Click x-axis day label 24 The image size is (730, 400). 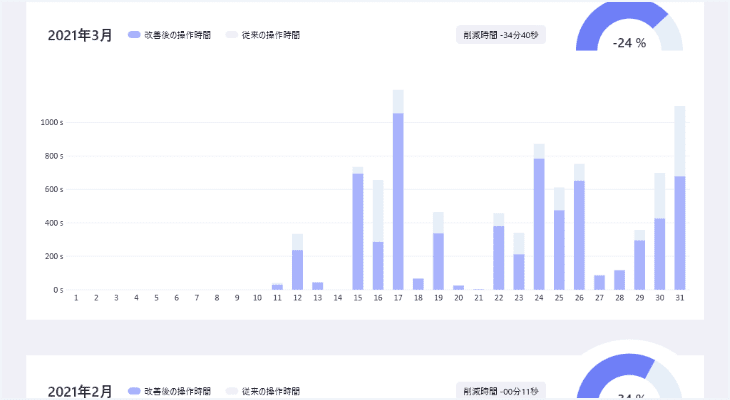539,298
